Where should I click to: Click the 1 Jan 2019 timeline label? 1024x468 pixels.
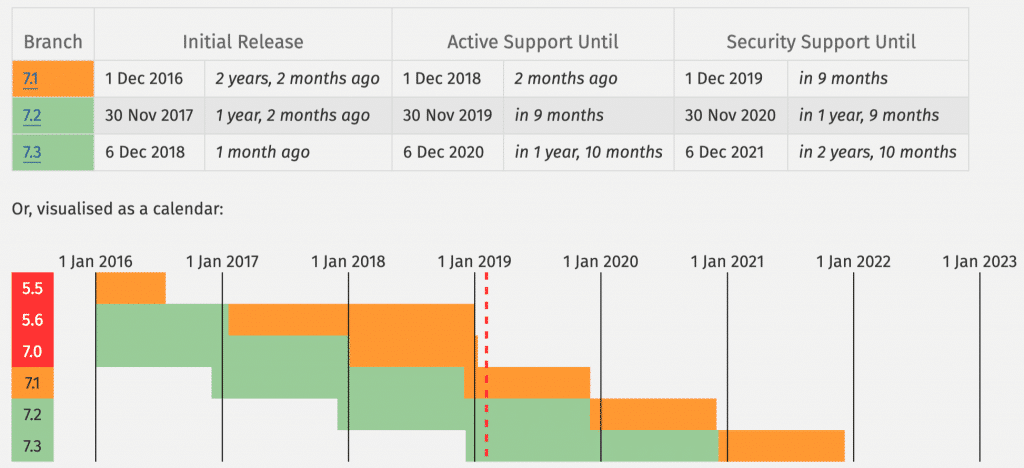coord(474,262)
